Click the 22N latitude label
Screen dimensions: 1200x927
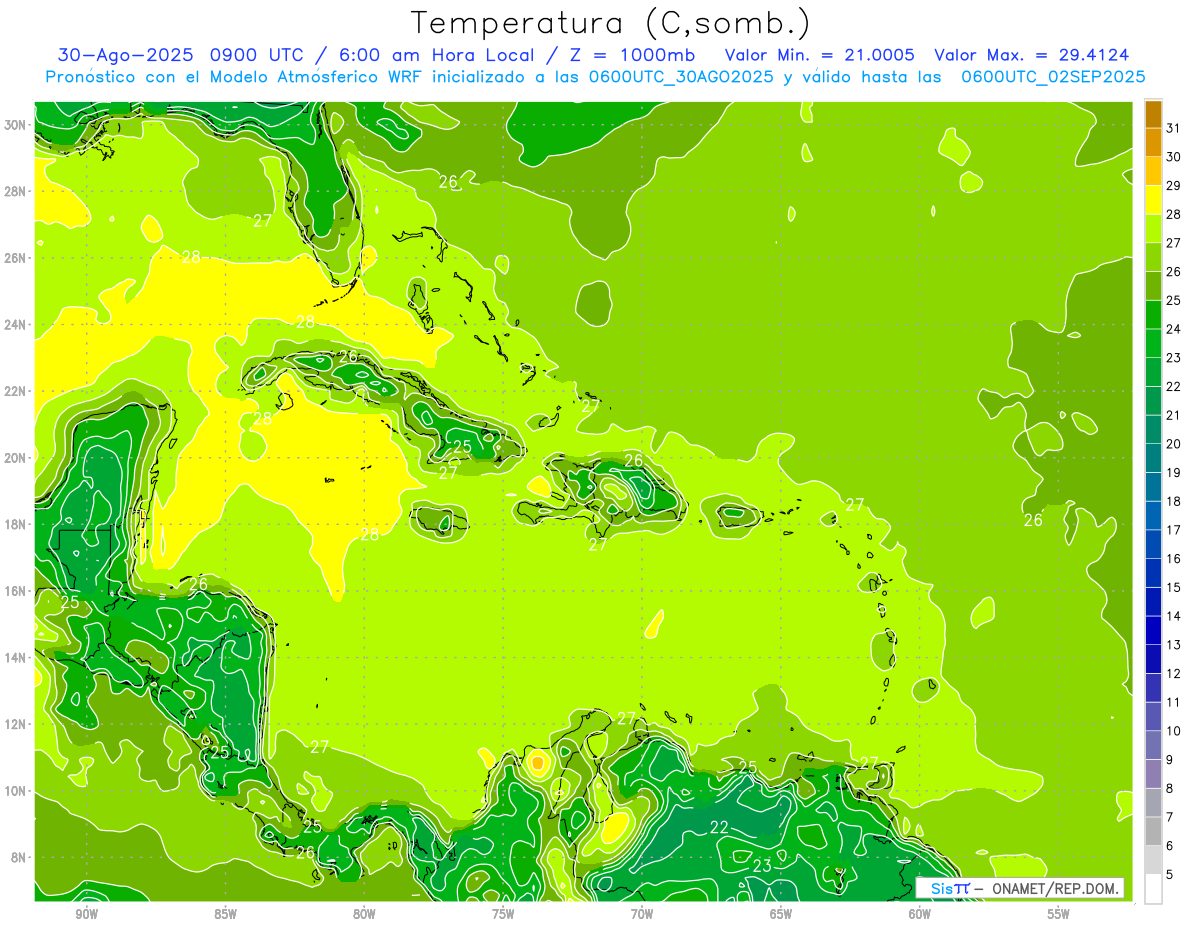[x=14, y=391]
